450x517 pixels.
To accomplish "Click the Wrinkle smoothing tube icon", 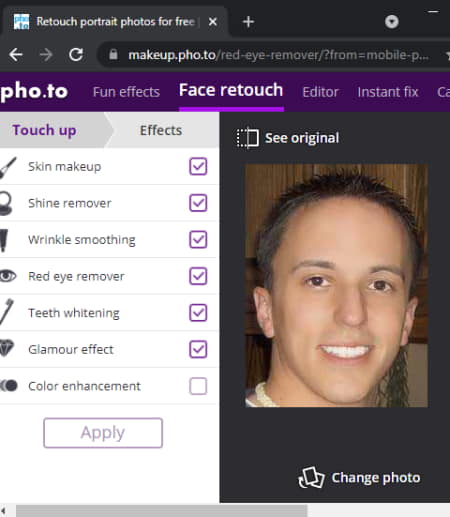I will click(x=4, y=240).
